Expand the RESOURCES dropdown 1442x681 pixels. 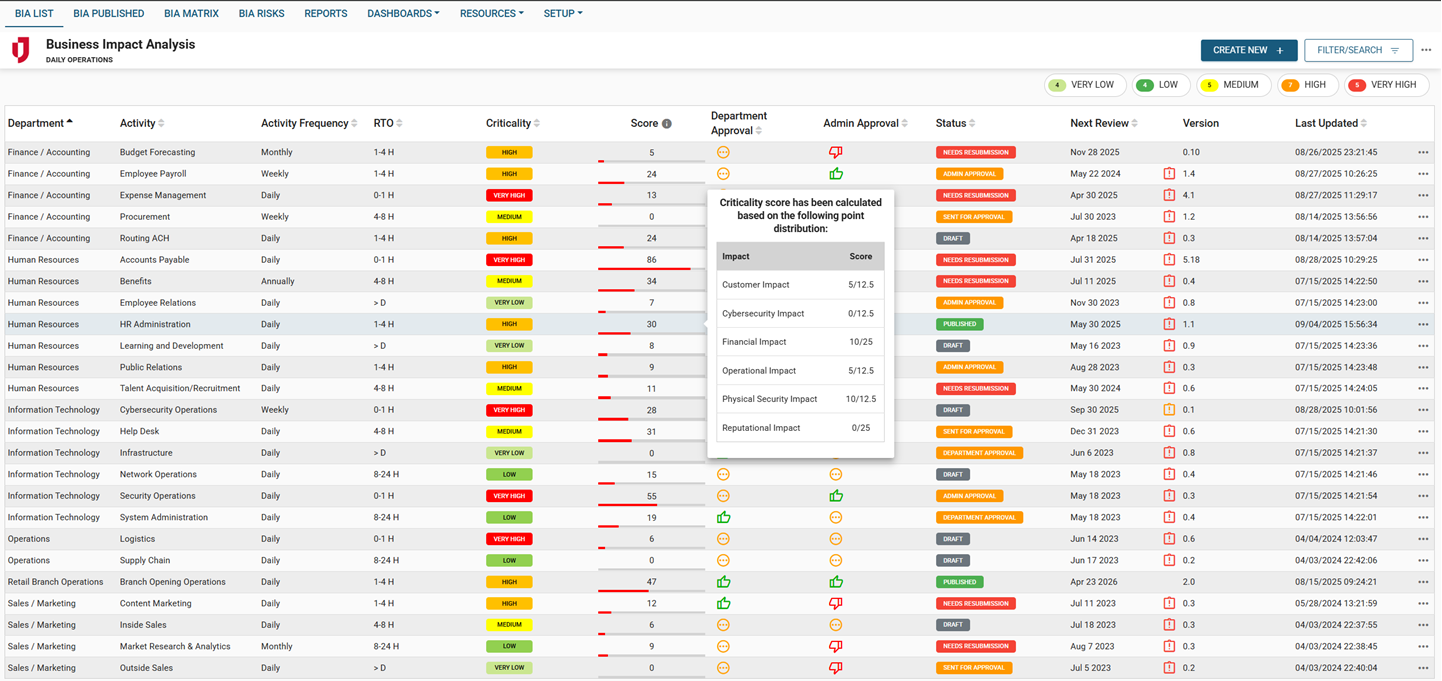click(x=491, y=13)
